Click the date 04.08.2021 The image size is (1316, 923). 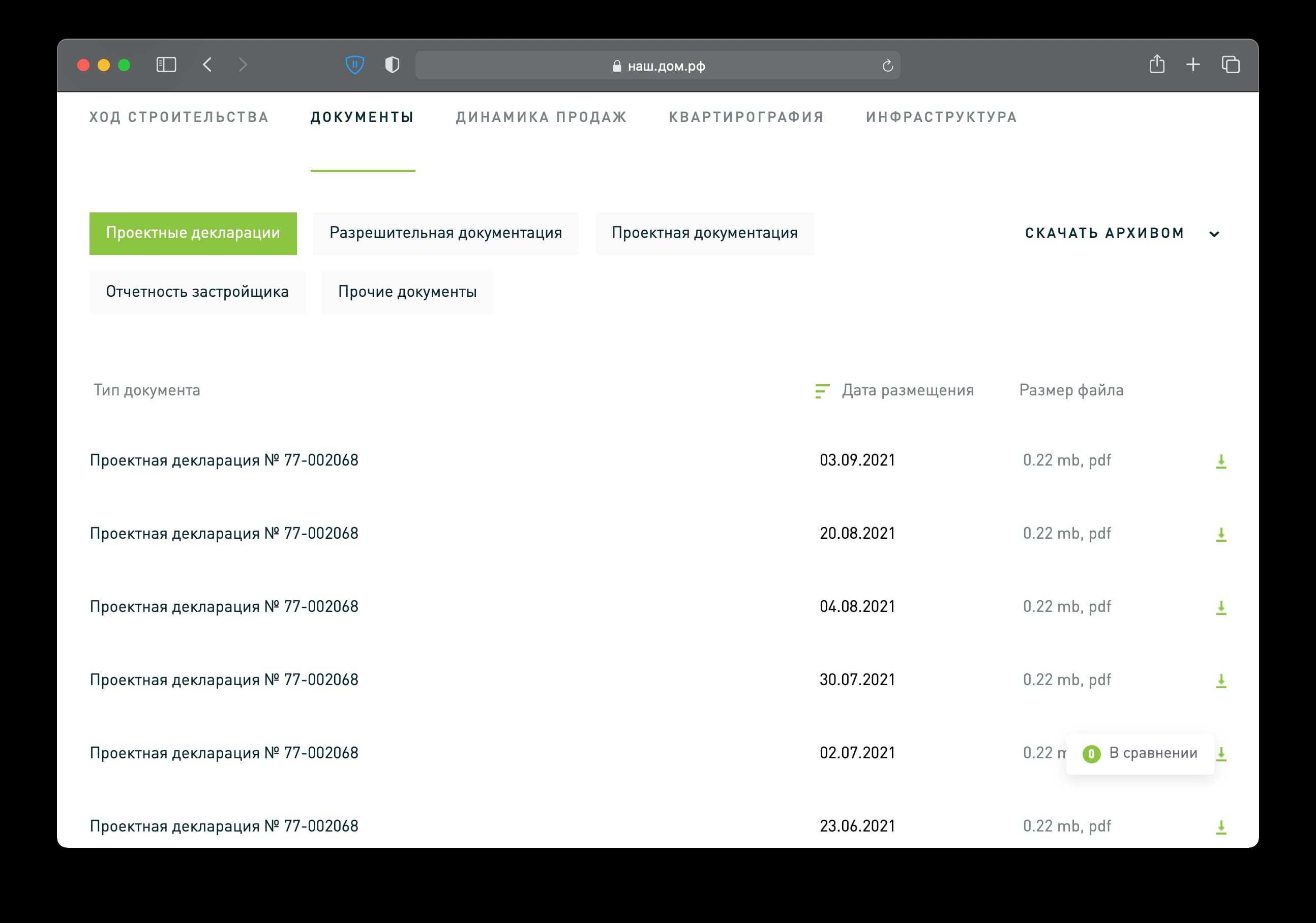coord(857,607)
